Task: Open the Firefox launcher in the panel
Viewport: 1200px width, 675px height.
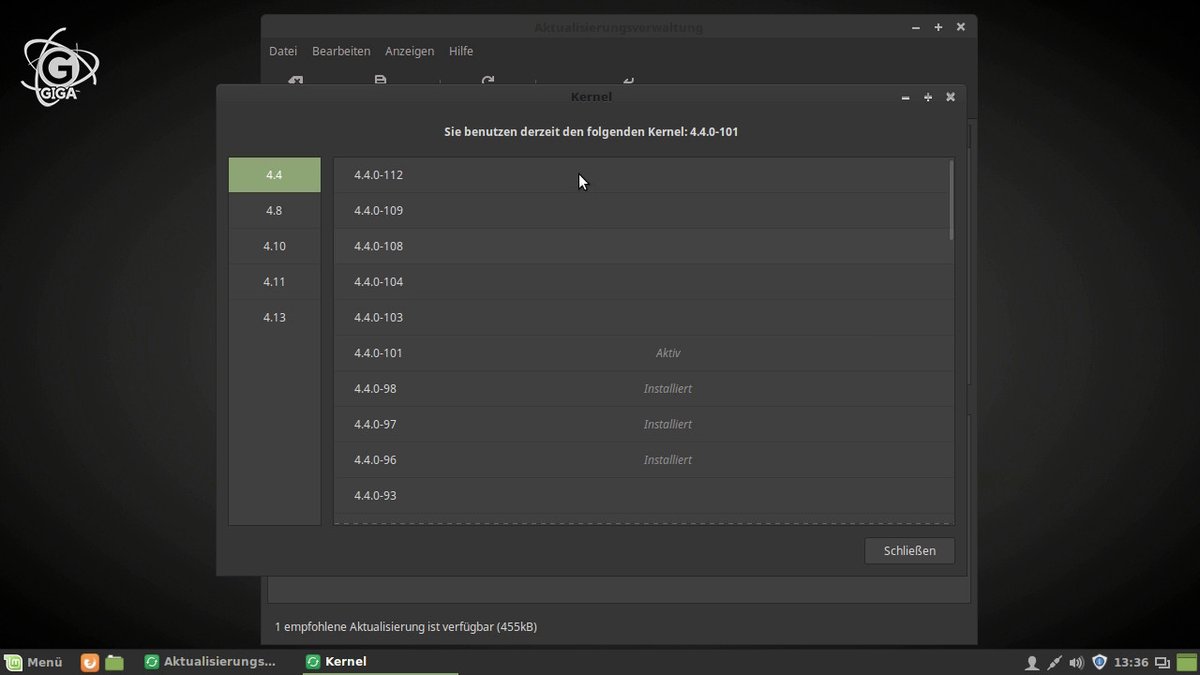Action: pyautogui.click(x=90, y=662)
